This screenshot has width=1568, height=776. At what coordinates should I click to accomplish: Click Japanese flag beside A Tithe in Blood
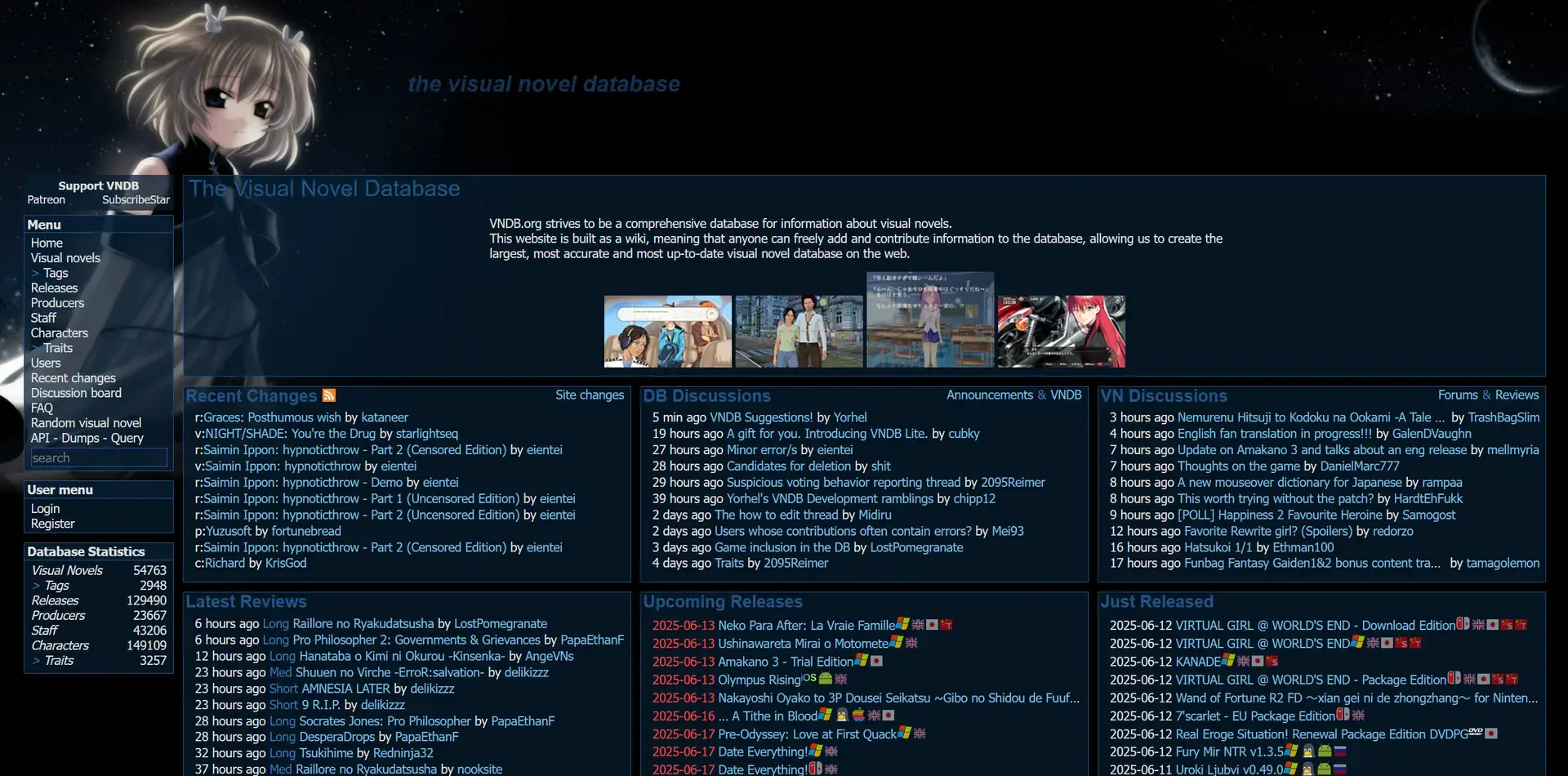click(x=888, y=716)
